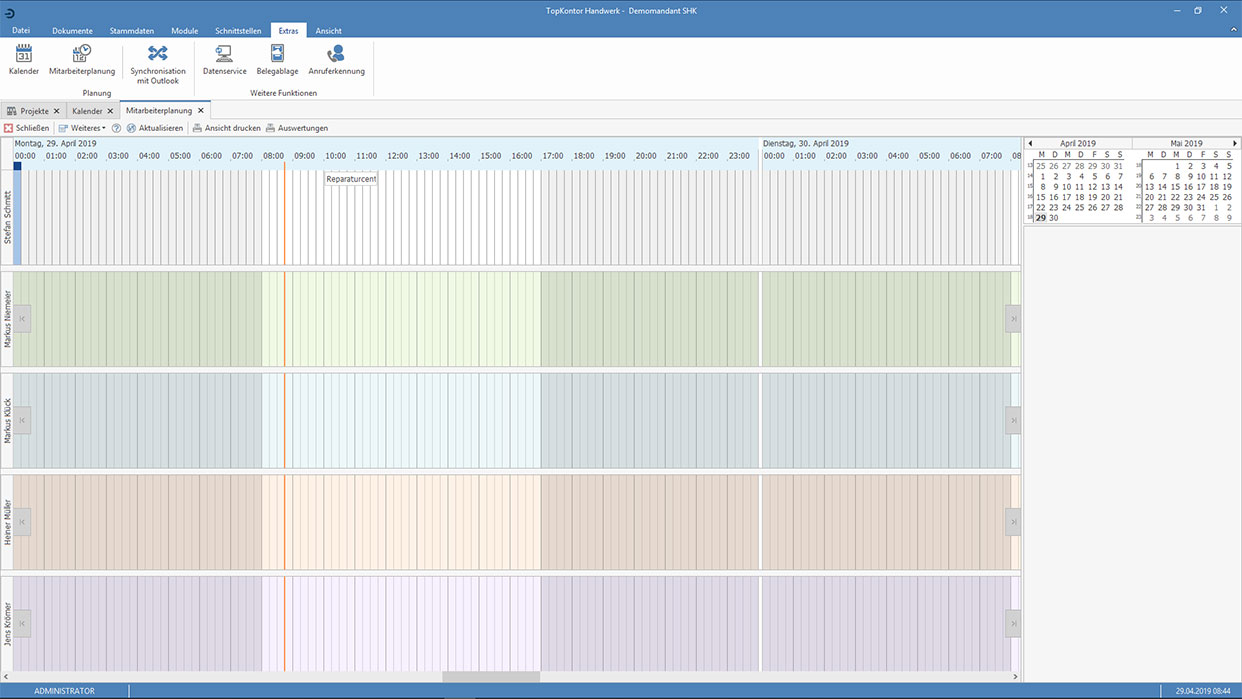Image resolution: width=1242 pixels, height=699 pixels.
Task: Collapse the ribbon with the chevron
Action: coord(1234,30)
